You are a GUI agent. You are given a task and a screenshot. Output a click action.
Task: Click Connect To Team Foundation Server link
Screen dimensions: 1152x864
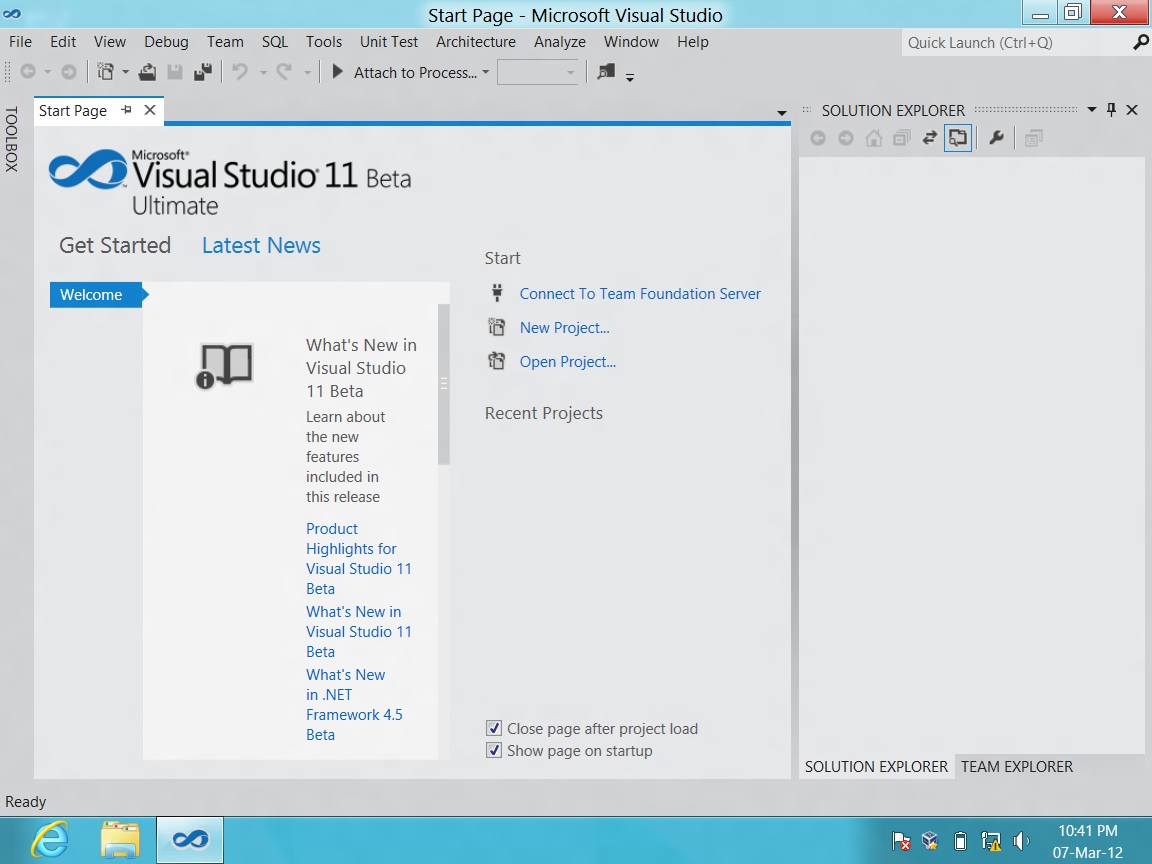(640, 294)
